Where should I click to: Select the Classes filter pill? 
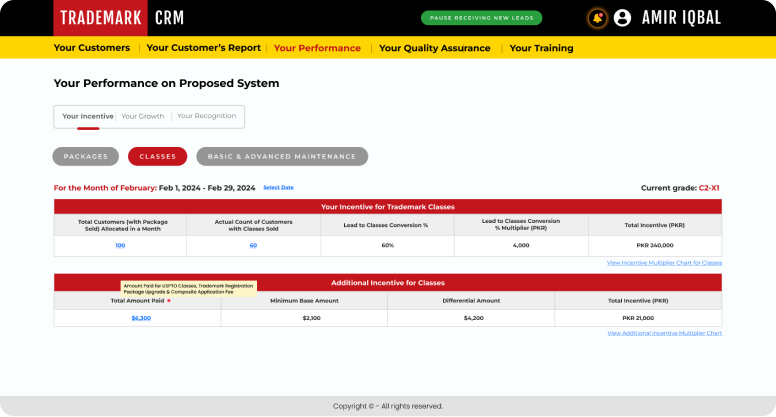[x=157, y=156]
